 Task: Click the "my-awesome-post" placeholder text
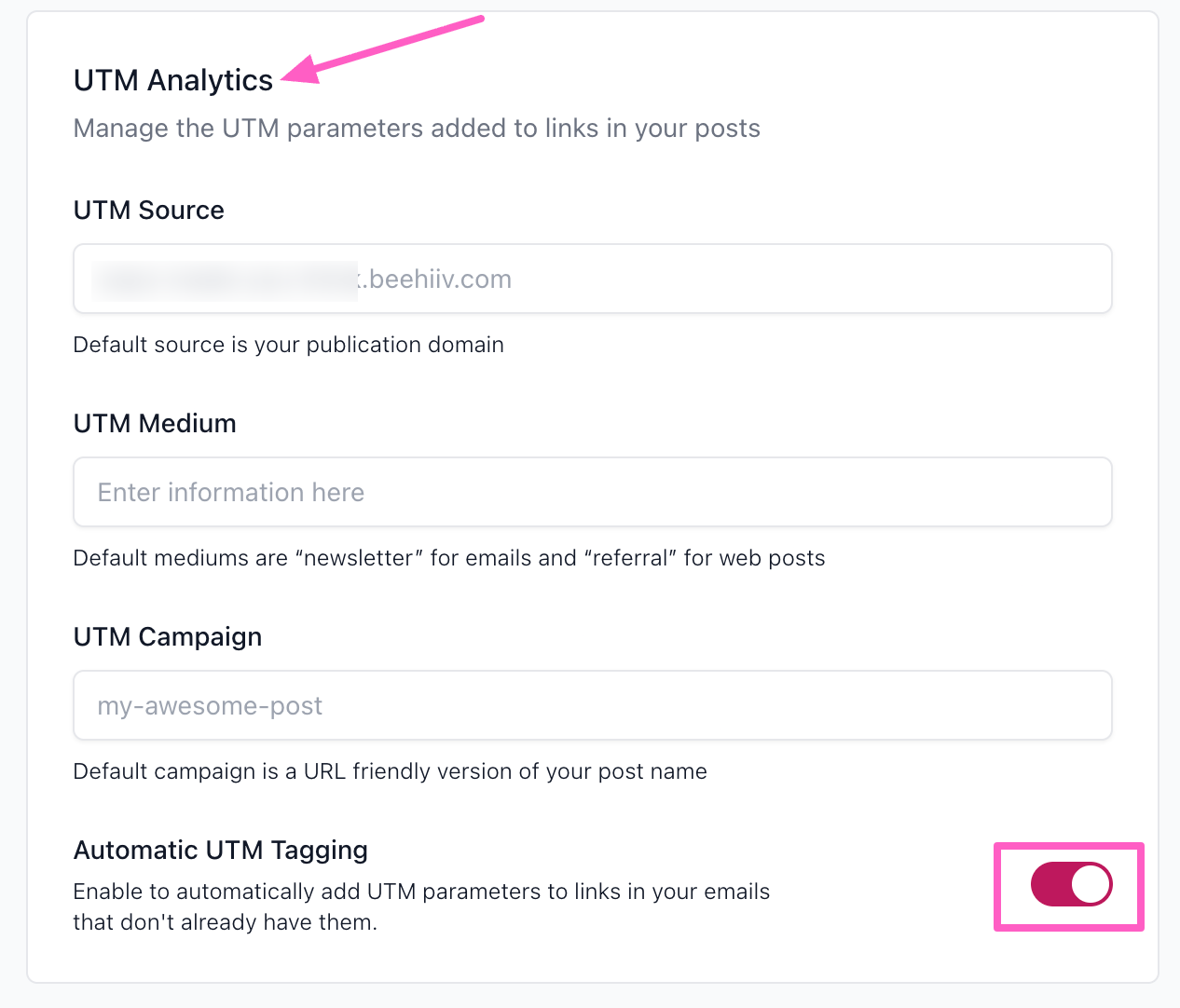(210, 706)
